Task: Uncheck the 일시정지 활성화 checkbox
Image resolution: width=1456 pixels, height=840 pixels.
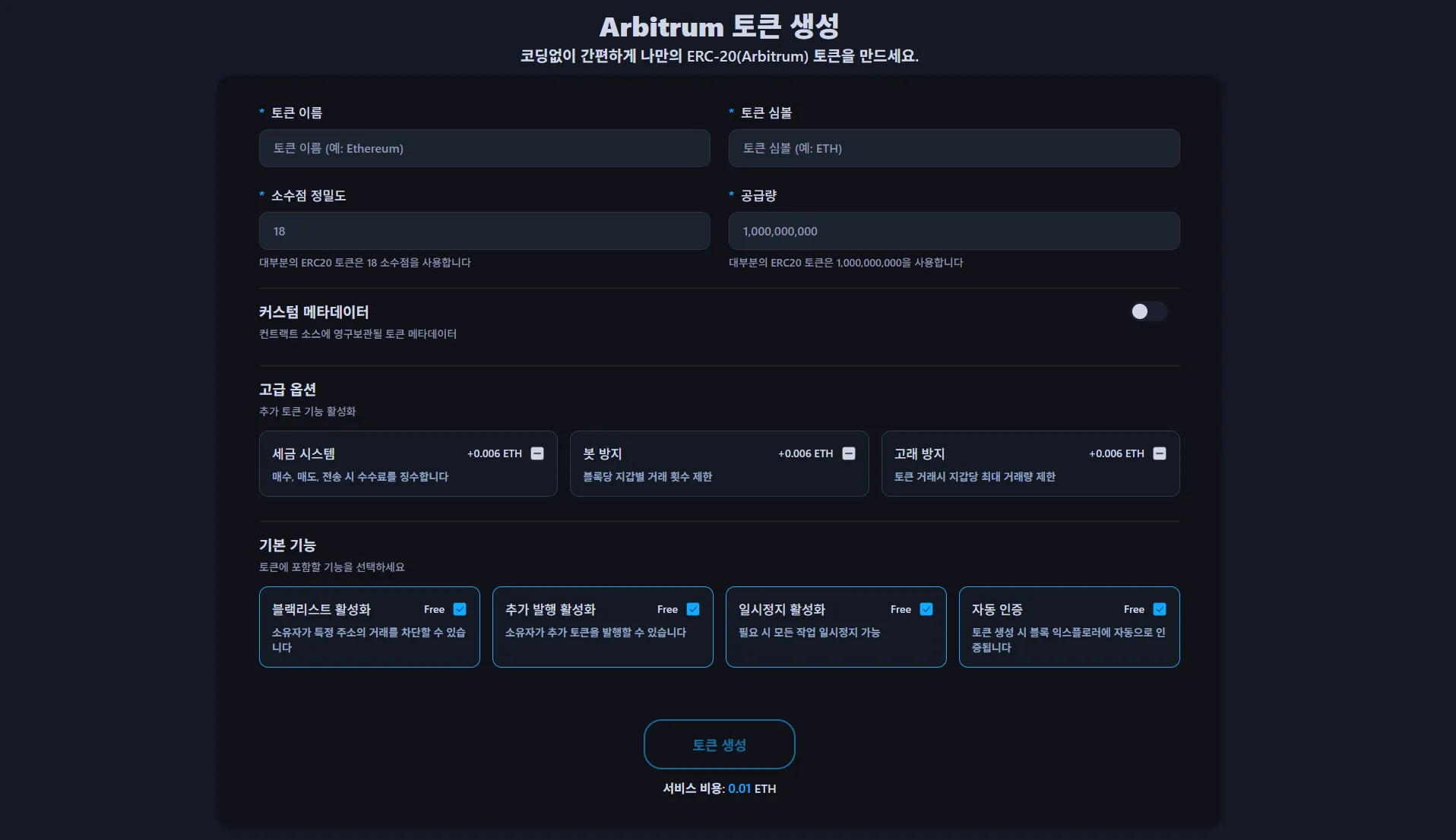Action: coord(926,609)
